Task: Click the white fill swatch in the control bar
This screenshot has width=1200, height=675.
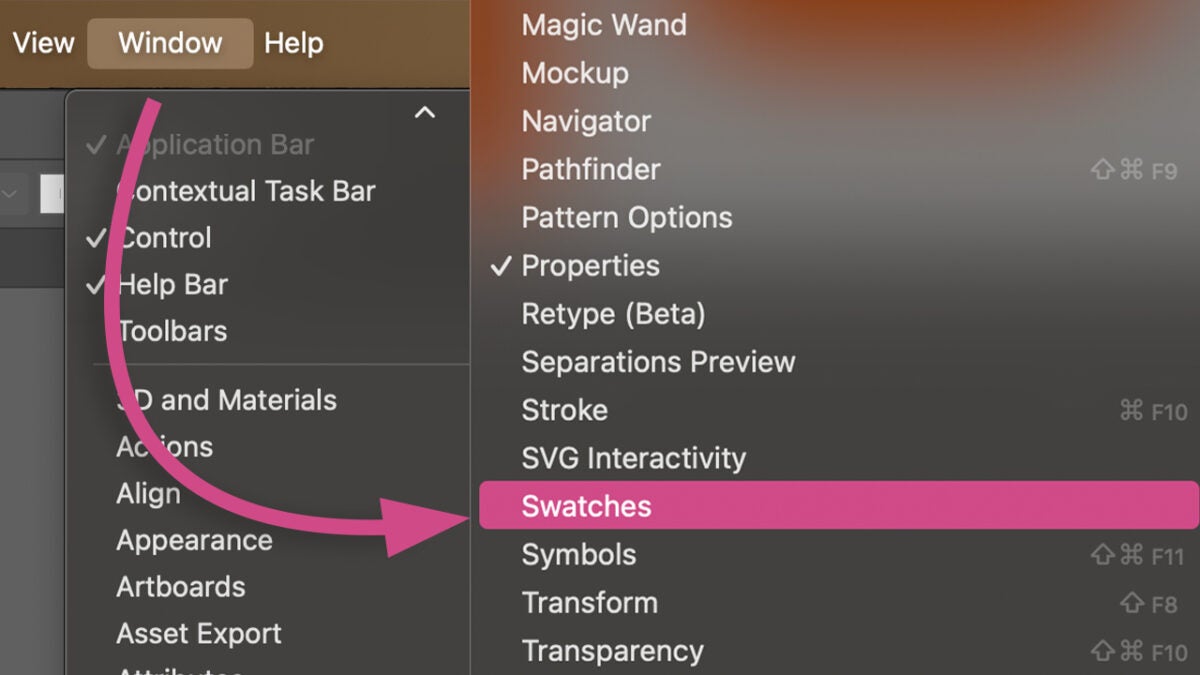Action: point(52,194)
